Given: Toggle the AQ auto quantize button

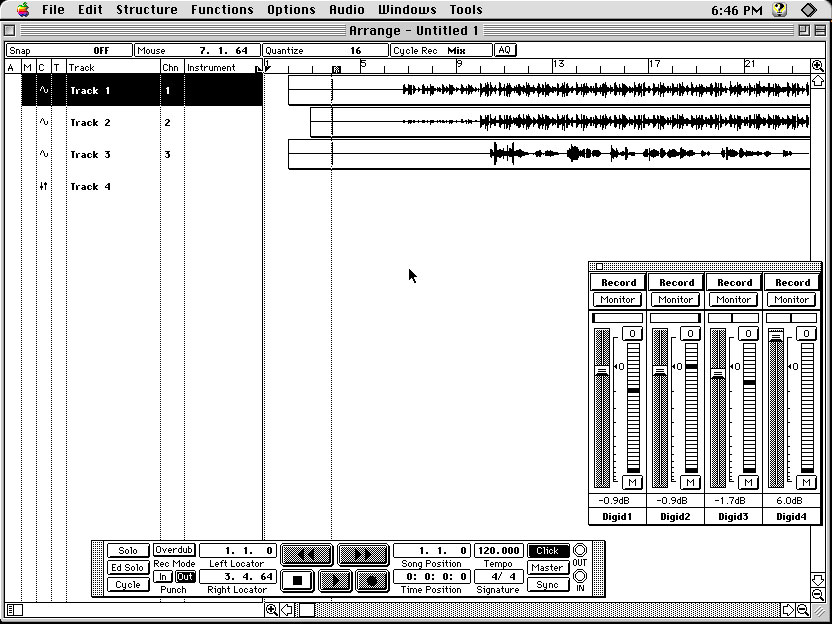Looking at the screenshot, I should coord(505,50).
